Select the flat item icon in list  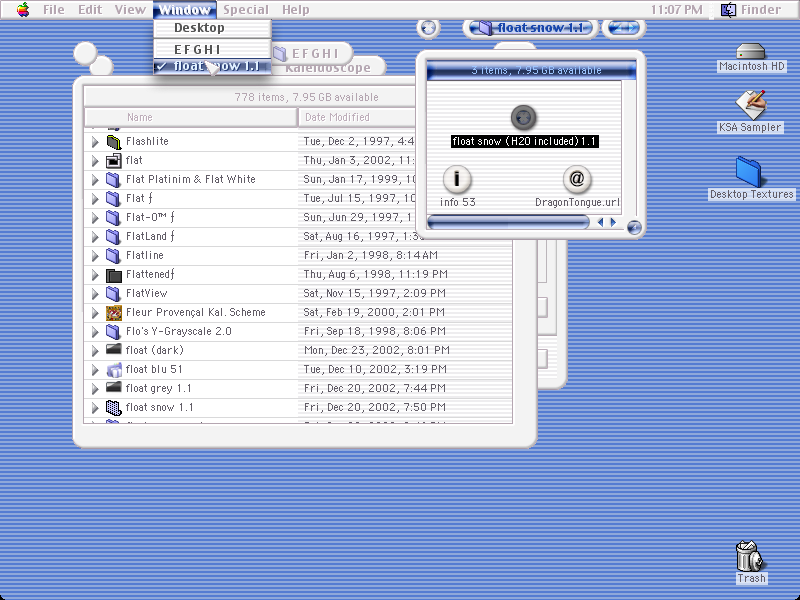click(114, 161)
